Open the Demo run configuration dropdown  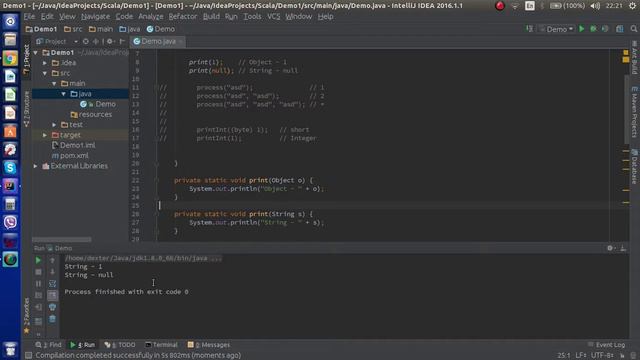pos(557,29)
